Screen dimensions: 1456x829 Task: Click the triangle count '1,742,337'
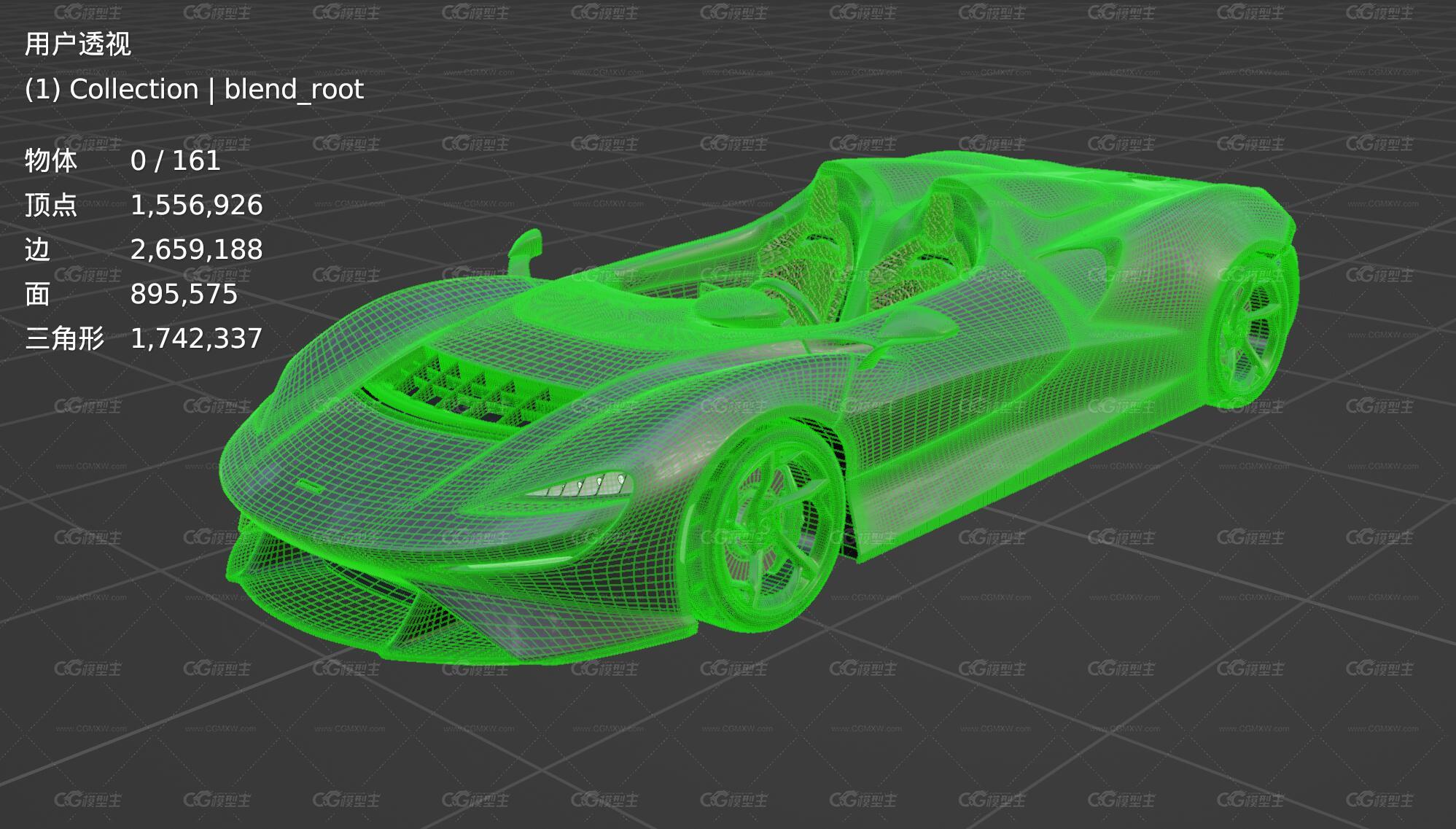pyautogui.click(x=196, y=339)
